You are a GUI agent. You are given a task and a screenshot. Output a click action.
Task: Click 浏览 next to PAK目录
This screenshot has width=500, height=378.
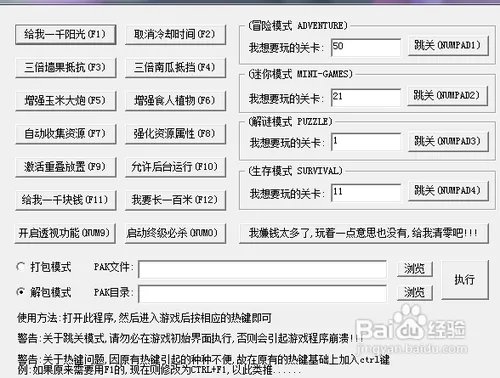coord(415,292)
